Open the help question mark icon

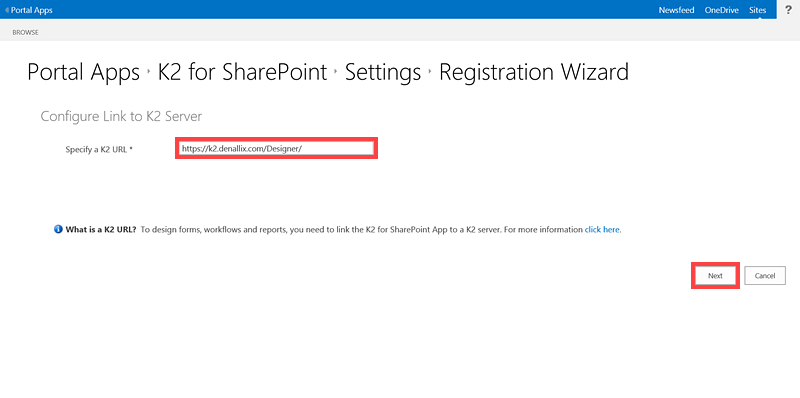788,10
